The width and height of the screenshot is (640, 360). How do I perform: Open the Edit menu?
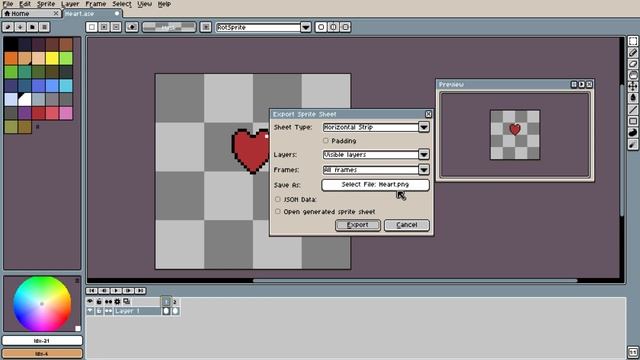pyautogui.click(x=25, y=4)
